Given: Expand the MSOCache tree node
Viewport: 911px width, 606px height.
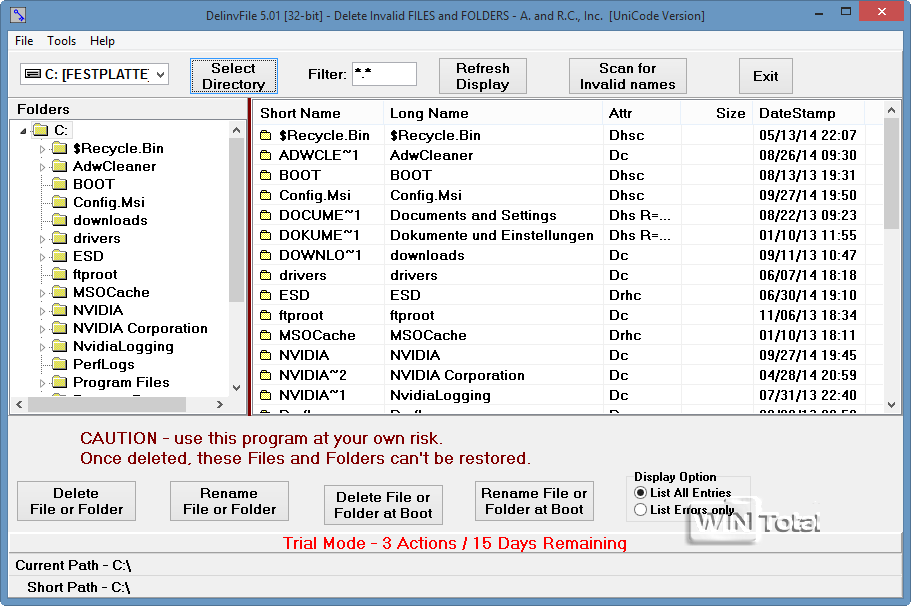Looking at the screenshot, I should pos(42,293).
